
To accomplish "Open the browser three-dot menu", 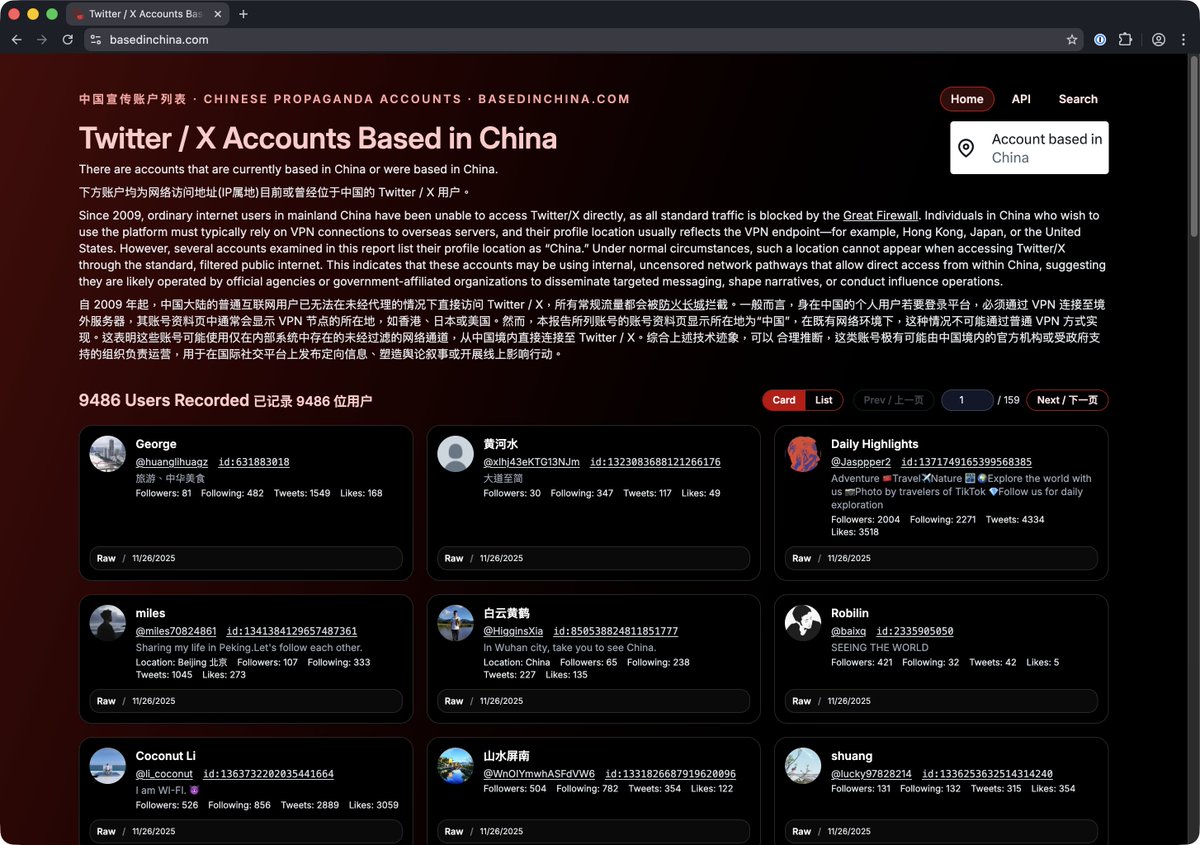I will coord(1183,39).
